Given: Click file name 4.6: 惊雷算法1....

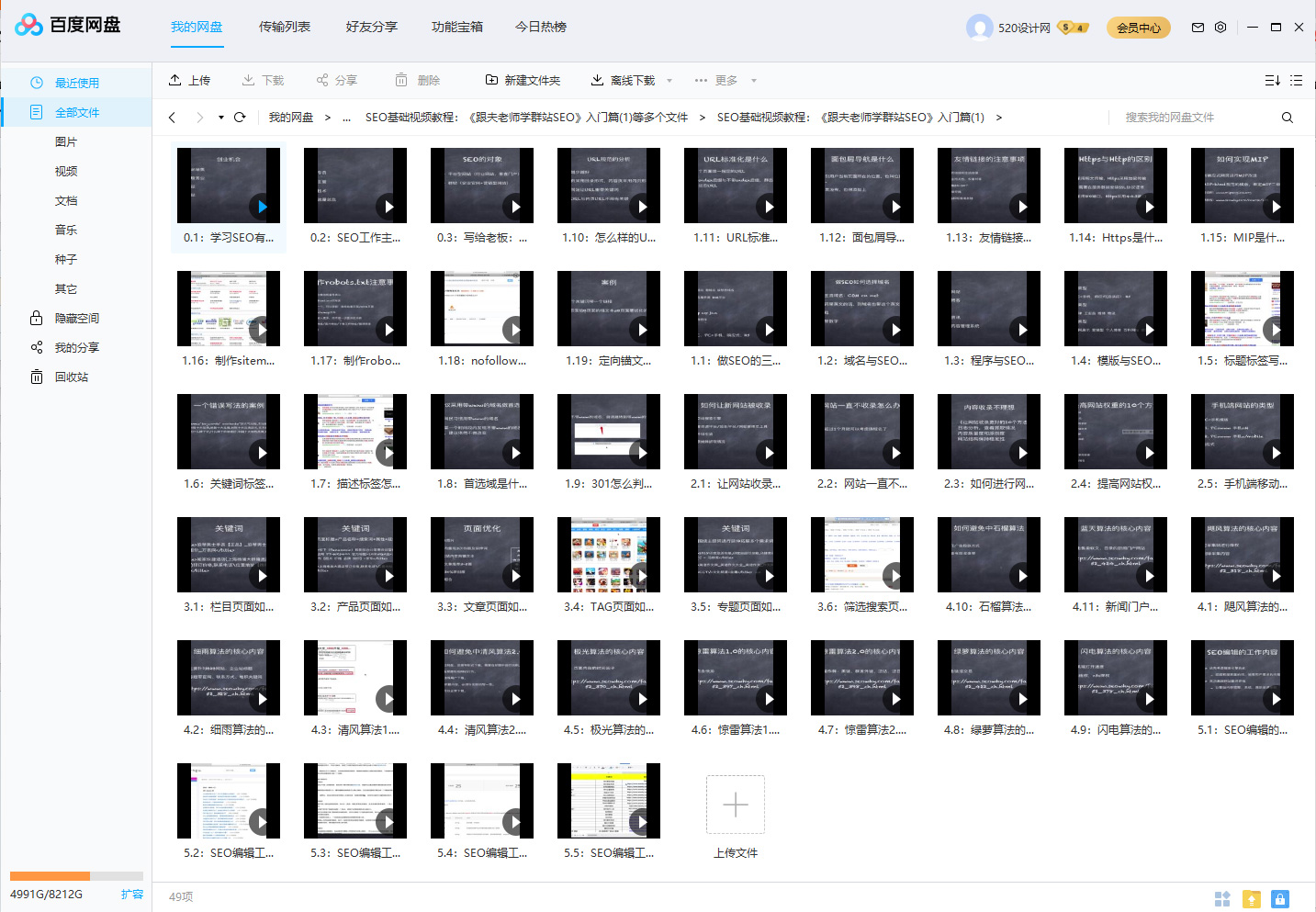Looking at the screenshot, I should point(736,730).
